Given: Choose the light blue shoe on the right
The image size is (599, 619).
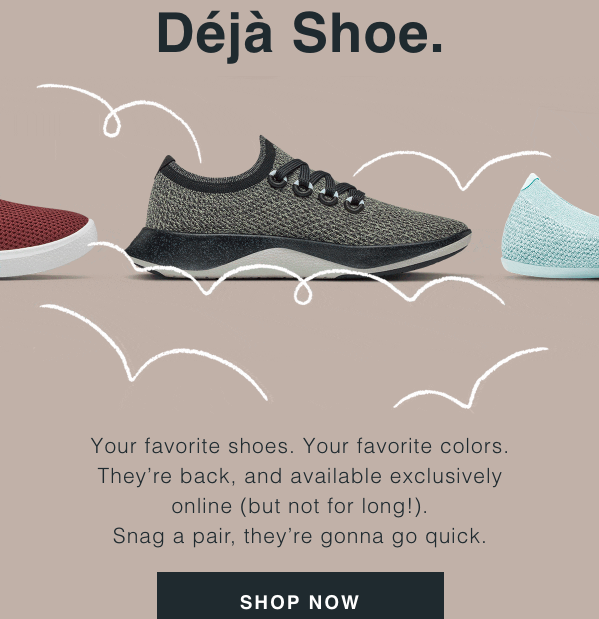Looking at the screenshot, I should (x=550, y=226).
